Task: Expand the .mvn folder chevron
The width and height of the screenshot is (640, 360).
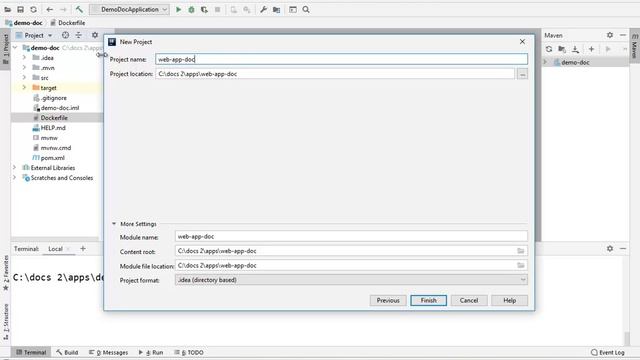Action: [24, 67]
